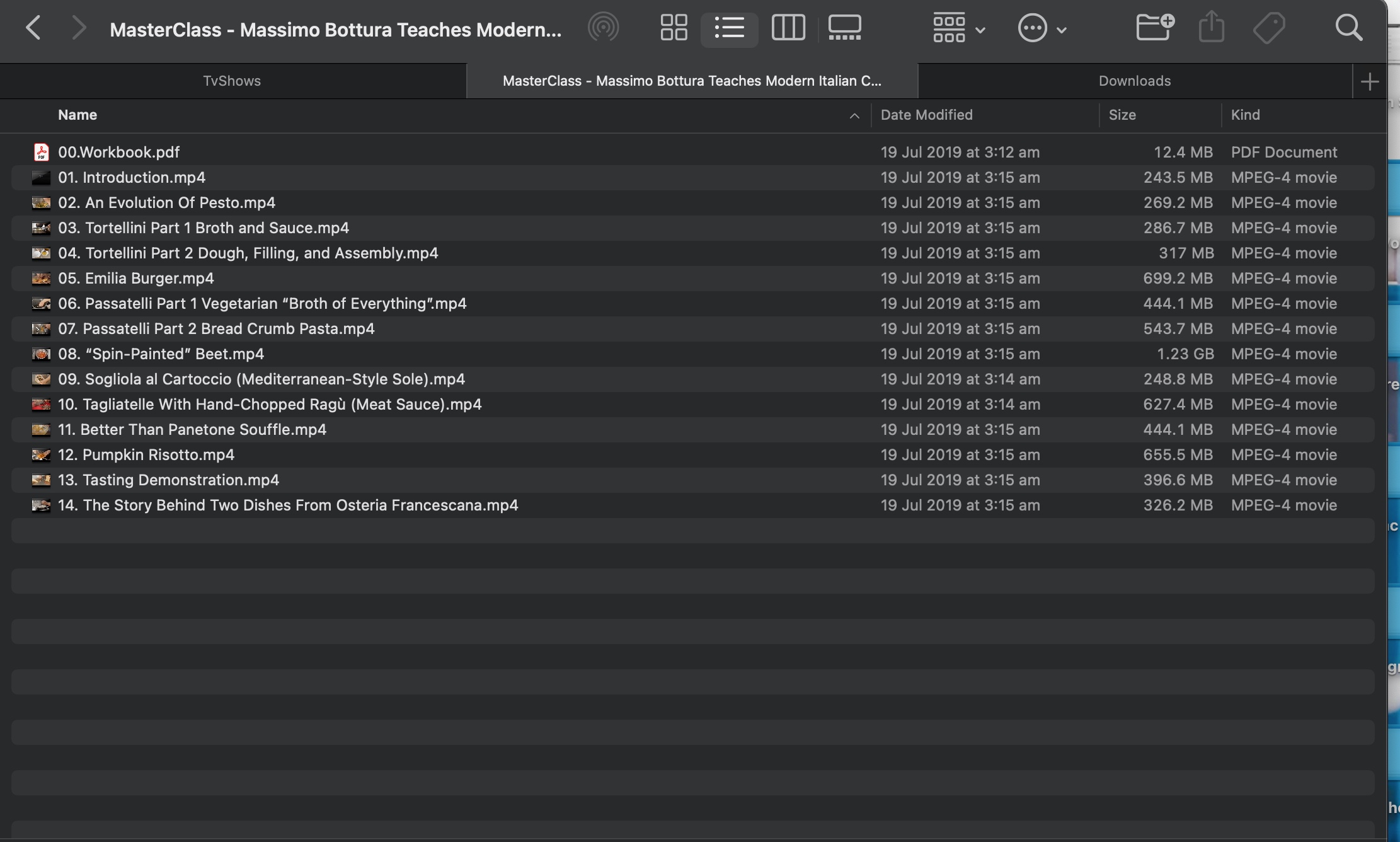This screenshot has width=1400, height=842.
Task: Switch to the TvShows tab
Action: pyautogui.click(x=232, y=81)
